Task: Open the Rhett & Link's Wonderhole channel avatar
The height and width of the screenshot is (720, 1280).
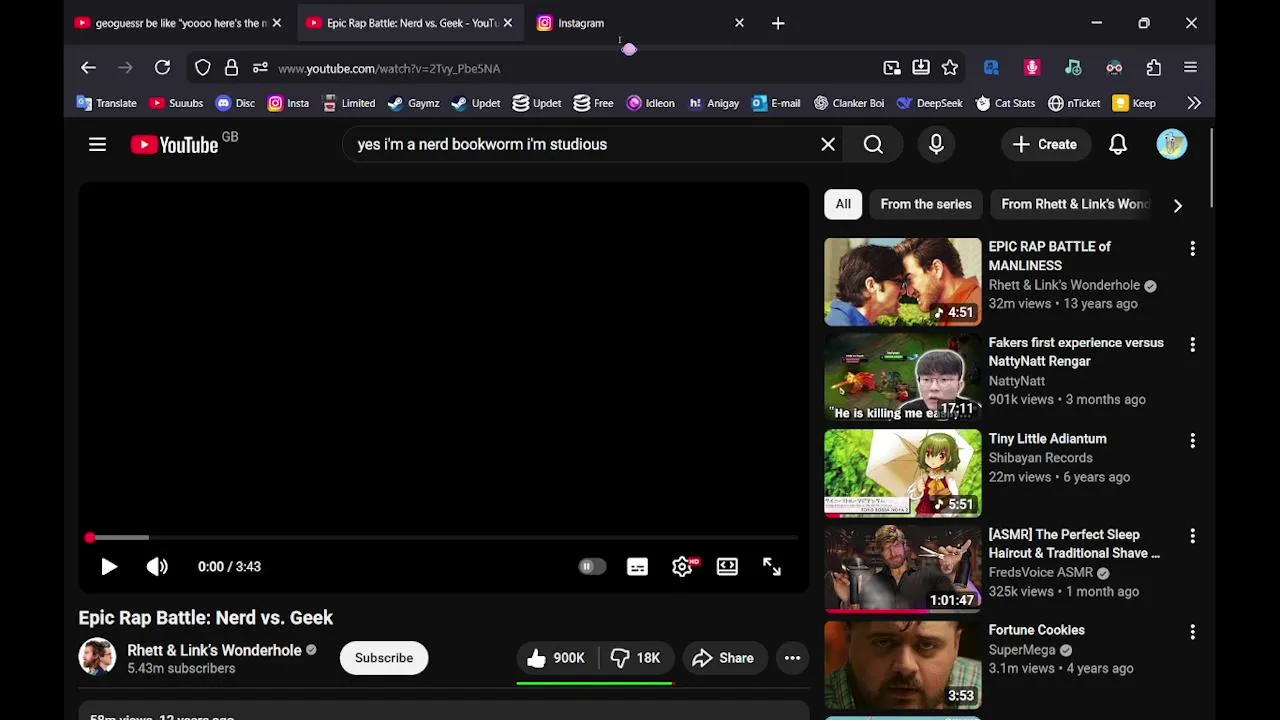Action: pos(98,657)
